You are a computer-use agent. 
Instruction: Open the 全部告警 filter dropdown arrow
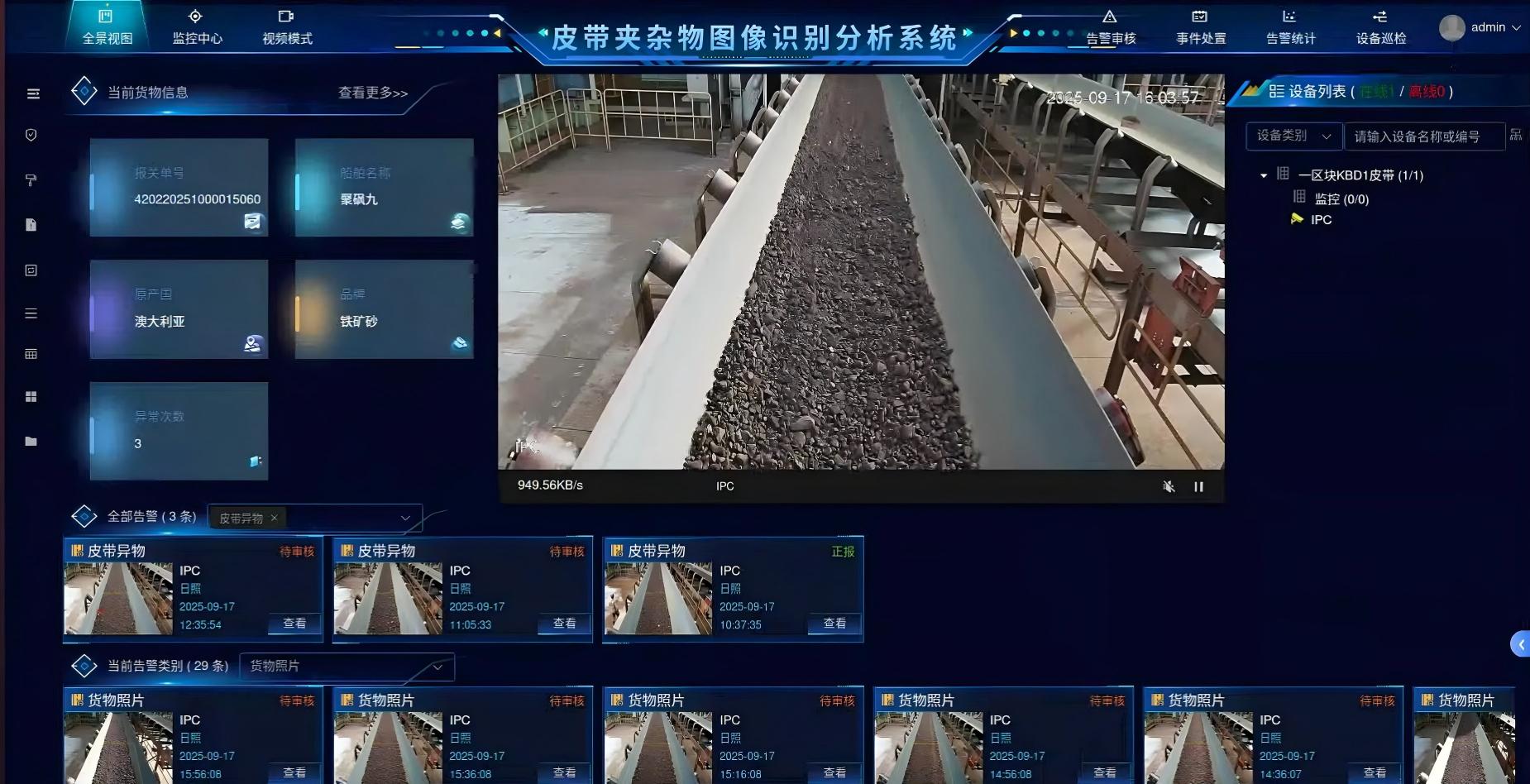405,519
